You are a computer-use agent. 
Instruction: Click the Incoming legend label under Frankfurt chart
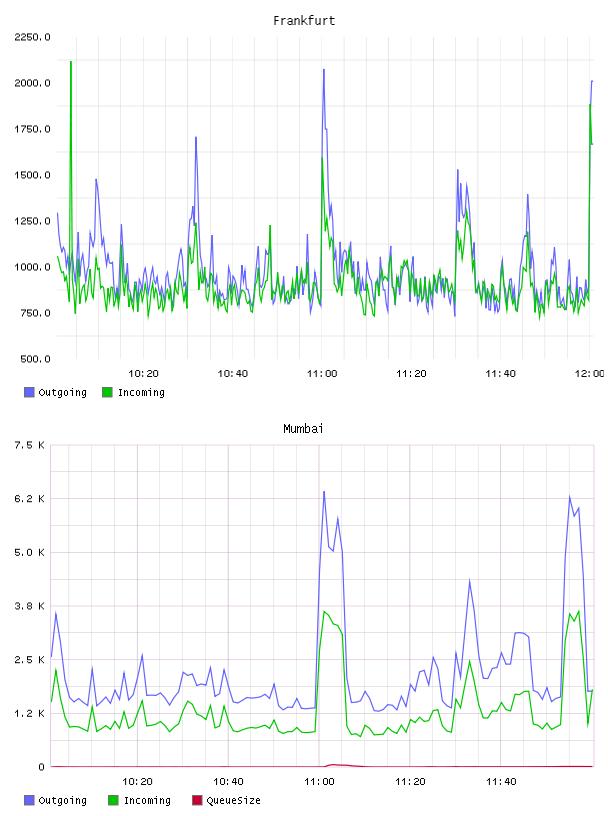pos(141,392)
